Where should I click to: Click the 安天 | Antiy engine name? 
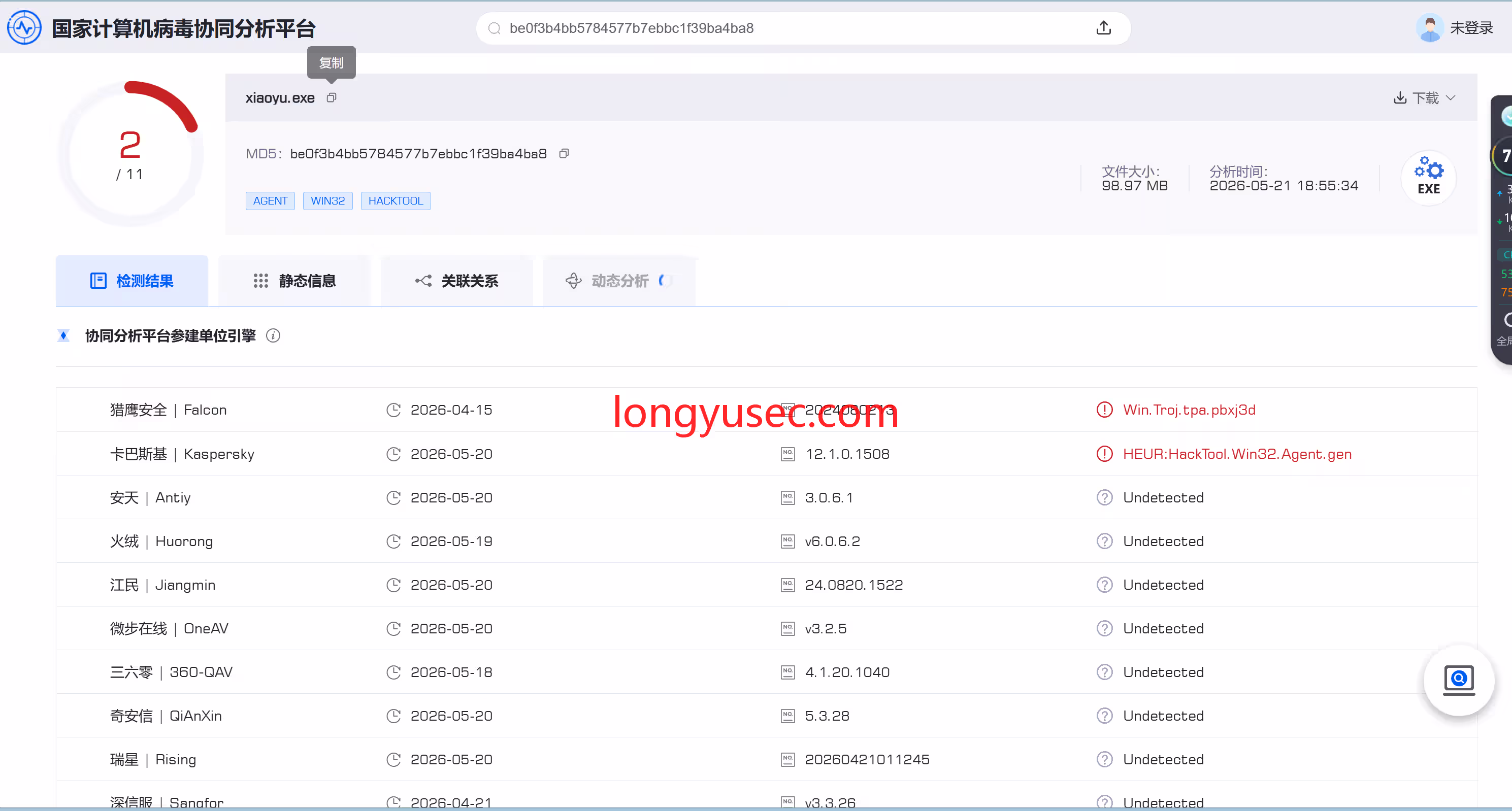[150, 498]
